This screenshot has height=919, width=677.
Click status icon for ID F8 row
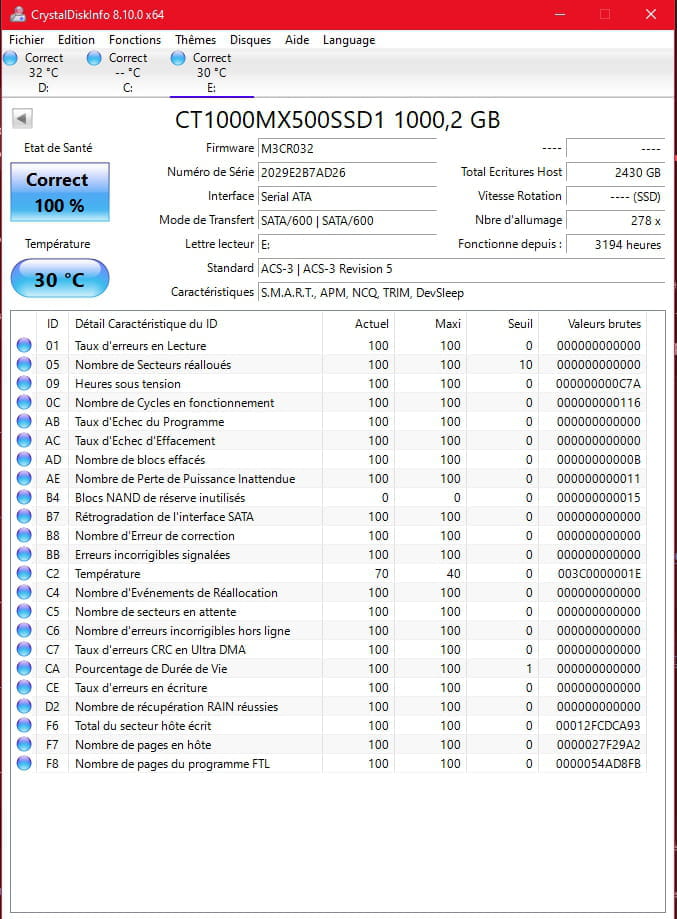[x=24, y=763]
